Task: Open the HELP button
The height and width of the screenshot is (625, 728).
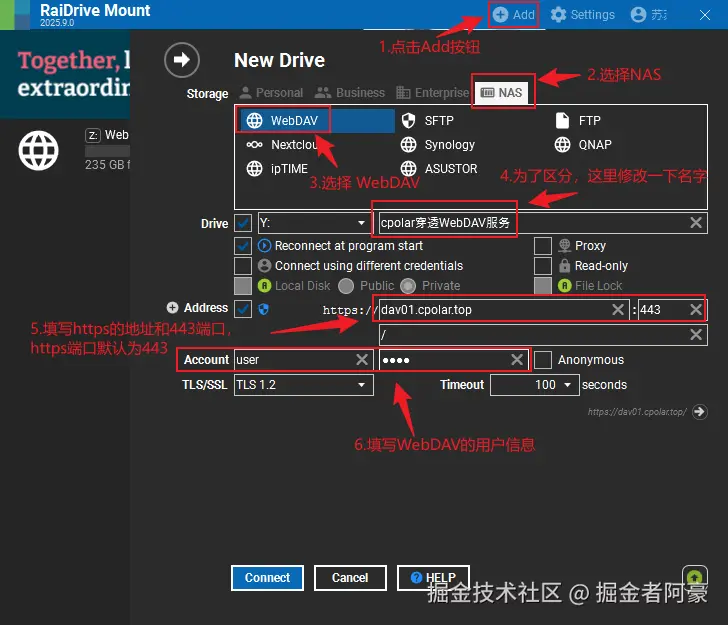Action: 433,578
